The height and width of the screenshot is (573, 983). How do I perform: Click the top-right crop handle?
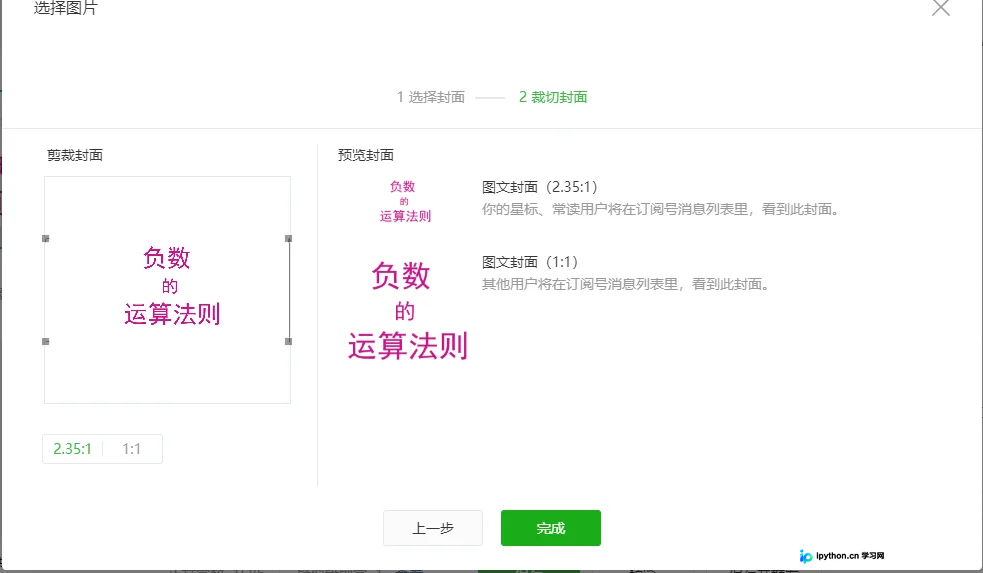(x=288, y=238)
